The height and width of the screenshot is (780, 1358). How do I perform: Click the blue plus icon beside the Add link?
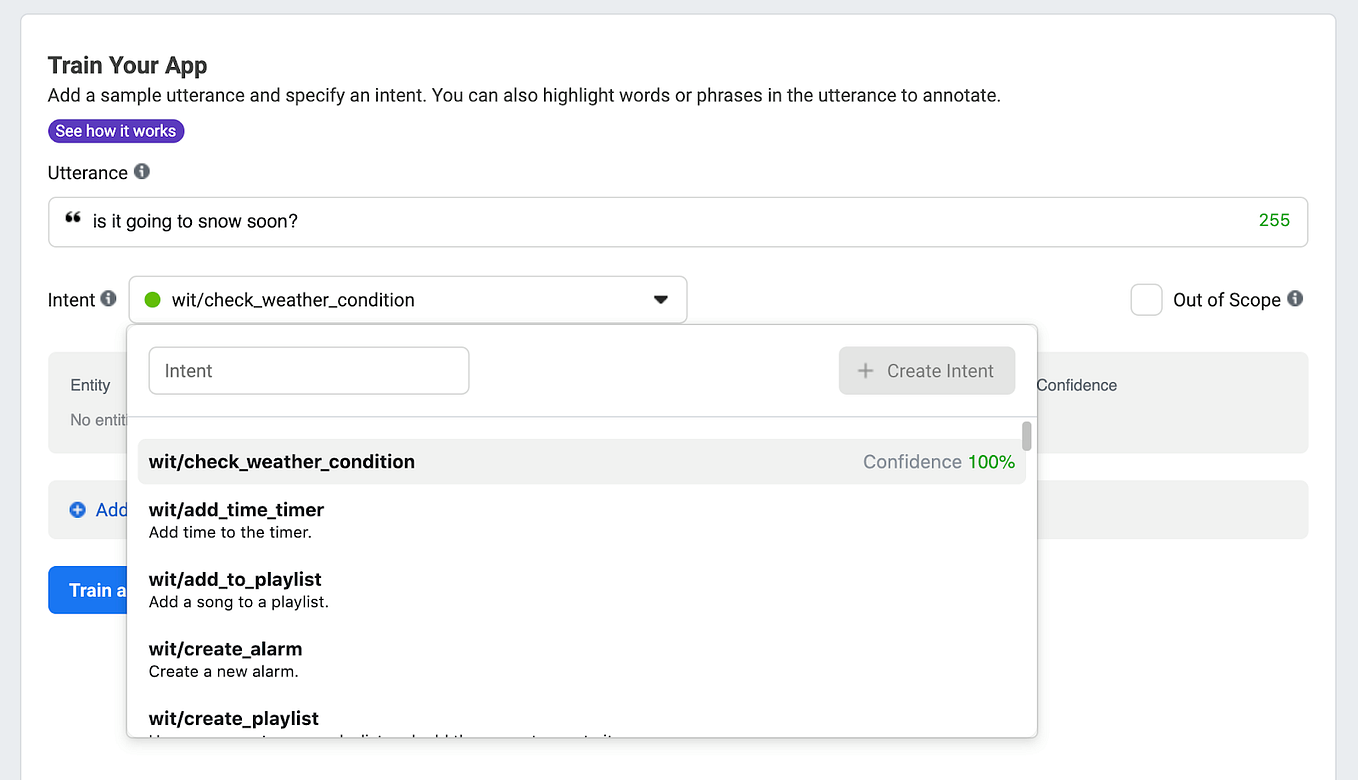tap(78, 509)
